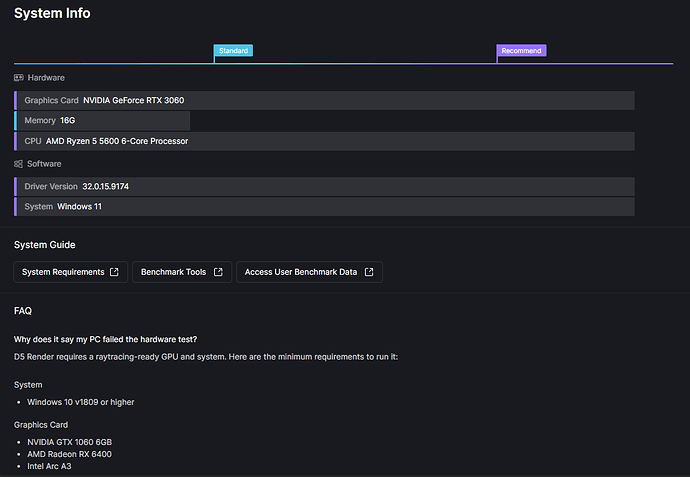Click the Windows 10 v1809 or higher requirement
The image size is (690, 477).
coord(80,402)
